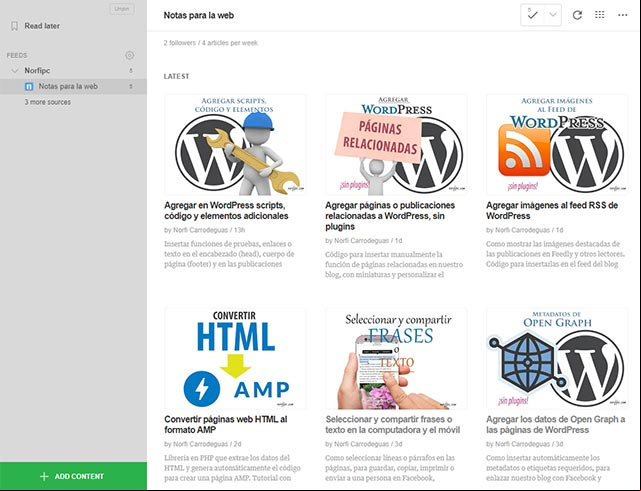
Task: Open article Agregar imágenes al feed RSS
Action: click(x=552, y=211)
